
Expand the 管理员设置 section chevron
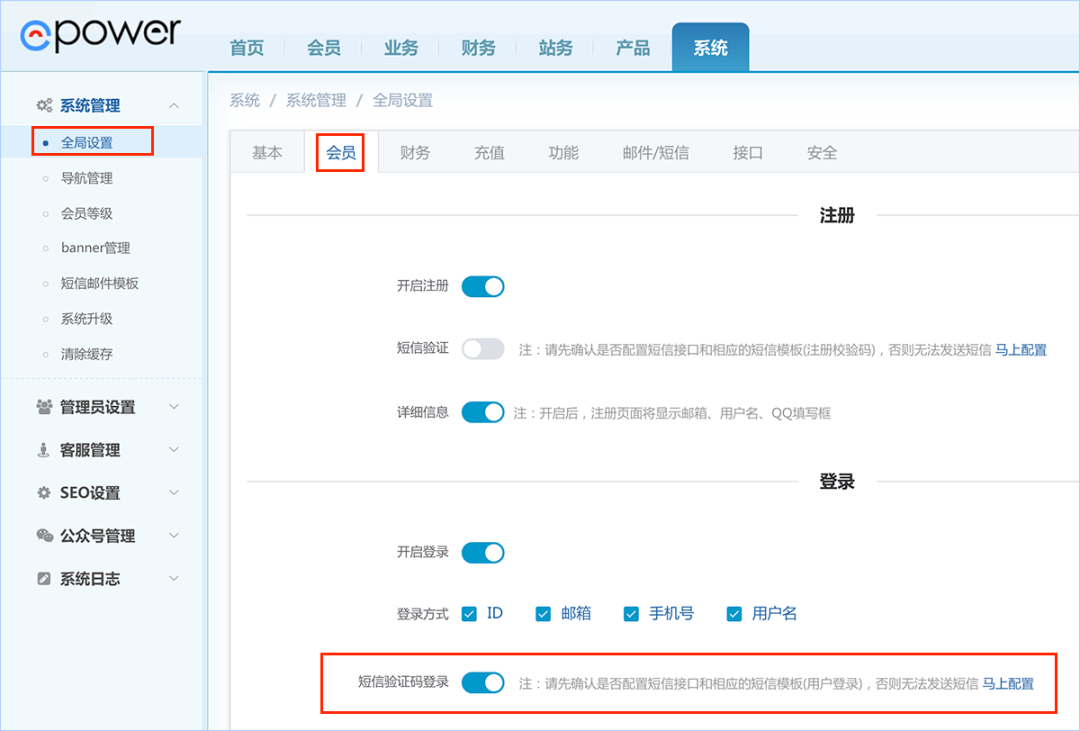point(174,407)
